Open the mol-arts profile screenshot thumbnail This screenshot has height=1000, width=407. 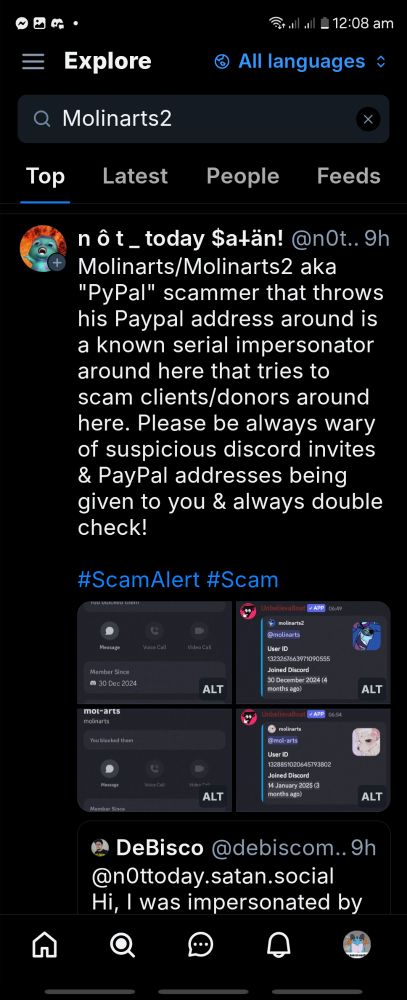(x=154, y=760)
